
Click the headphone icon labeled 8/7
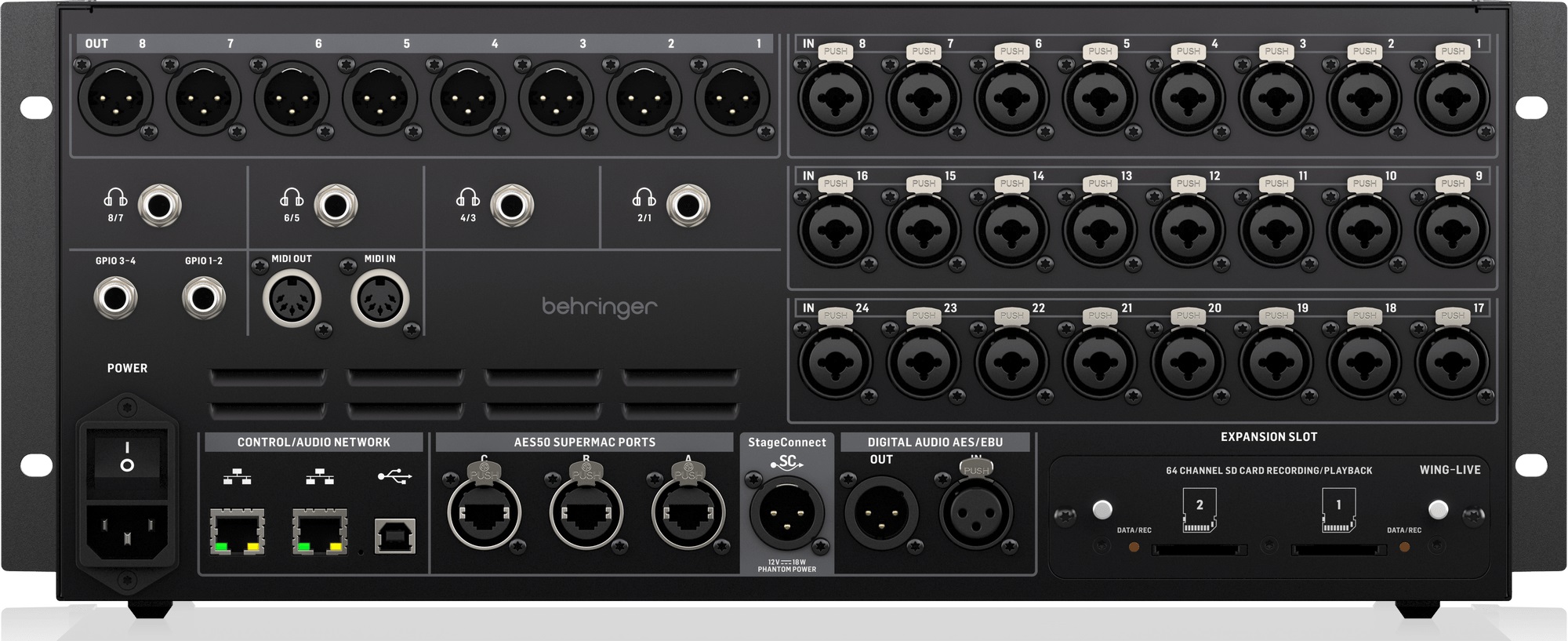point(115,198)
